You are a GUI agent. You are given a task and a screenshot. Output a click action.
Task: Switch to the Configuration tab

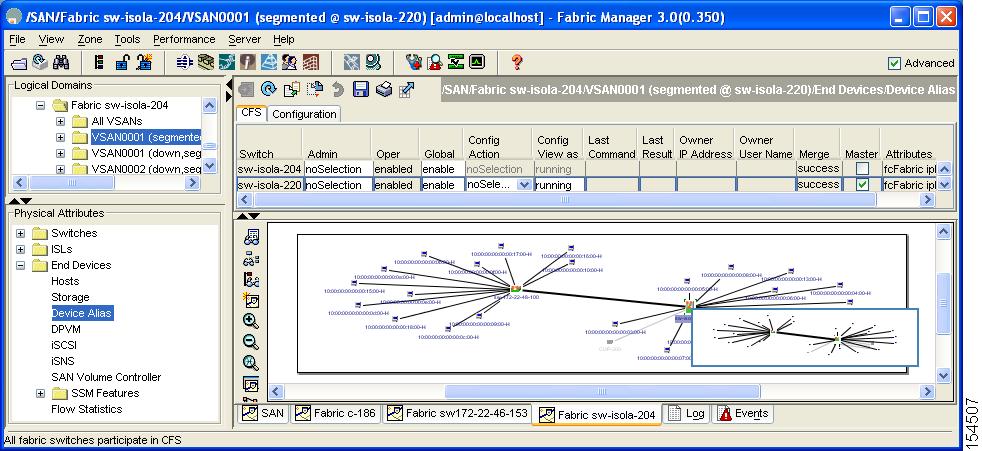pyautogui.click(x=304, y=114)
